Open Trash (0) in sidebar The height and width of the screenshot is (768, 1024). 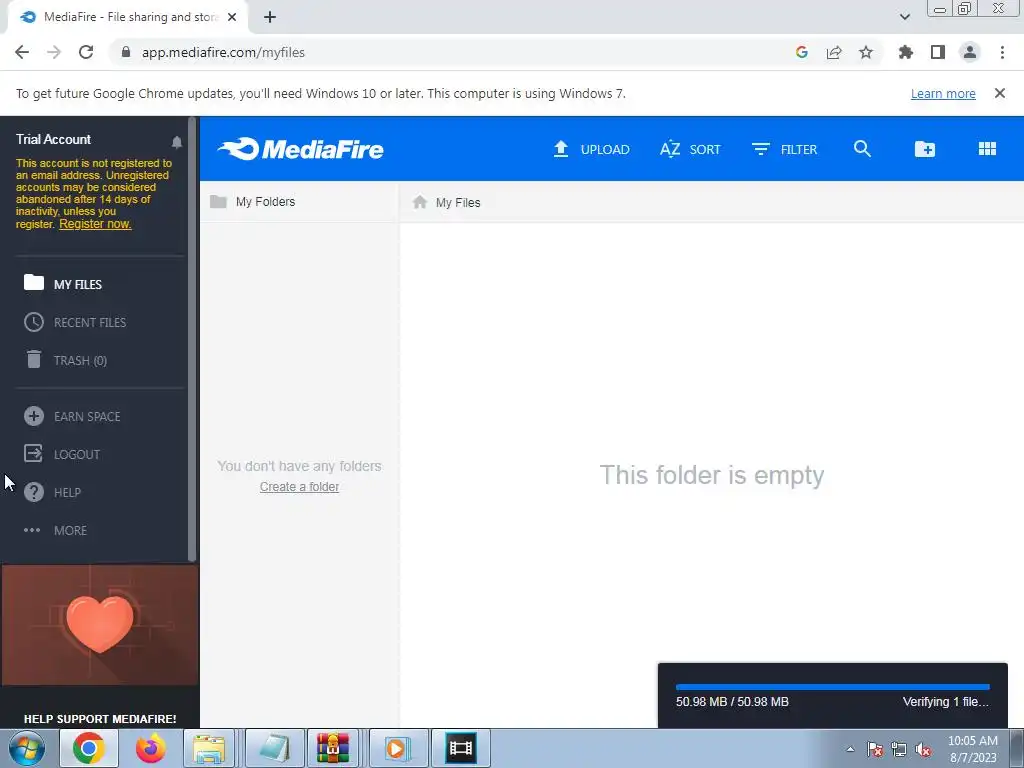tap(65, 360)
